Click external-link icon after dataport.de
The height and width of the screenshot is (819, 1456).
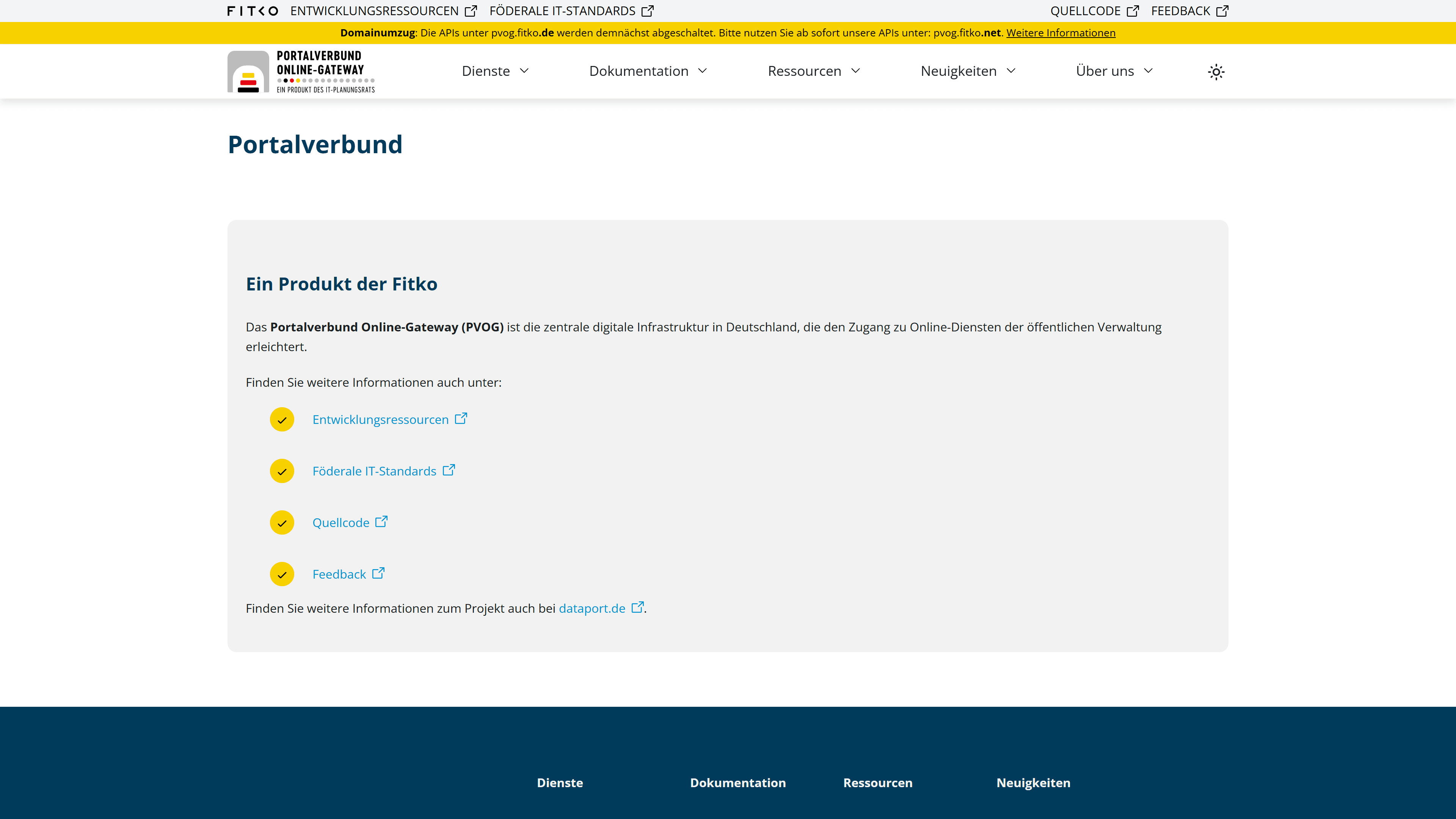tap(637, 607)
